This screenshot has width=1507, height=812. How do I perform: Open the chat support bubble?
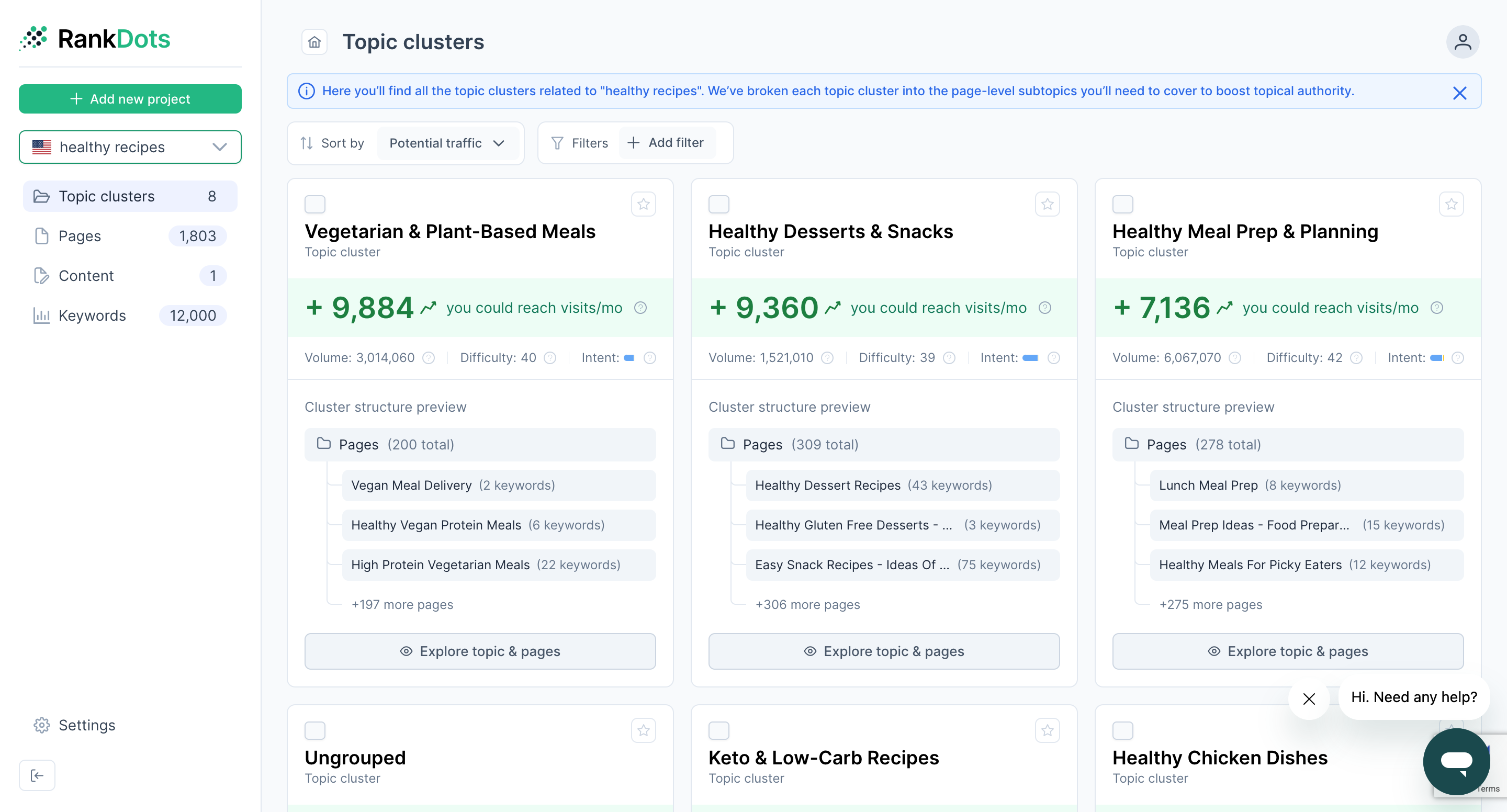[1456, 761]
